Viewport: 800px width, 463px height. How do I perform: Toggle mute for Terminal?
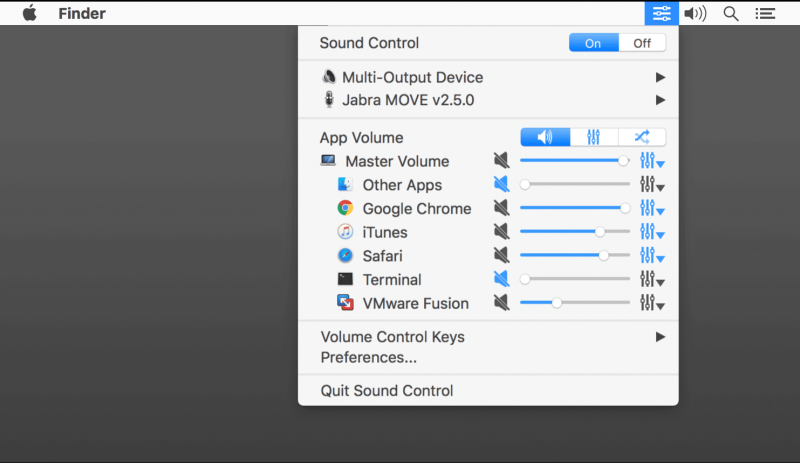501,279
